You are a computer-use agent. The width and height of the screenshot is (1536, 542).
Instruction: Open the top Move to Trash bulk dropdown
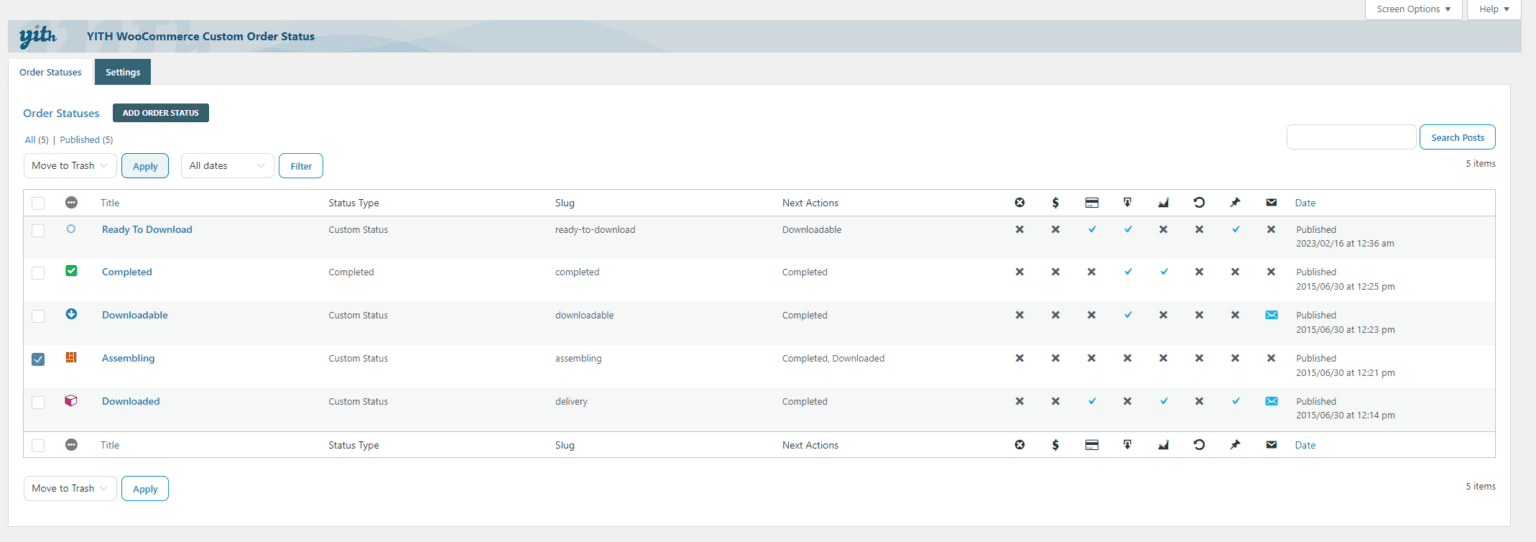tap(70, 166)
